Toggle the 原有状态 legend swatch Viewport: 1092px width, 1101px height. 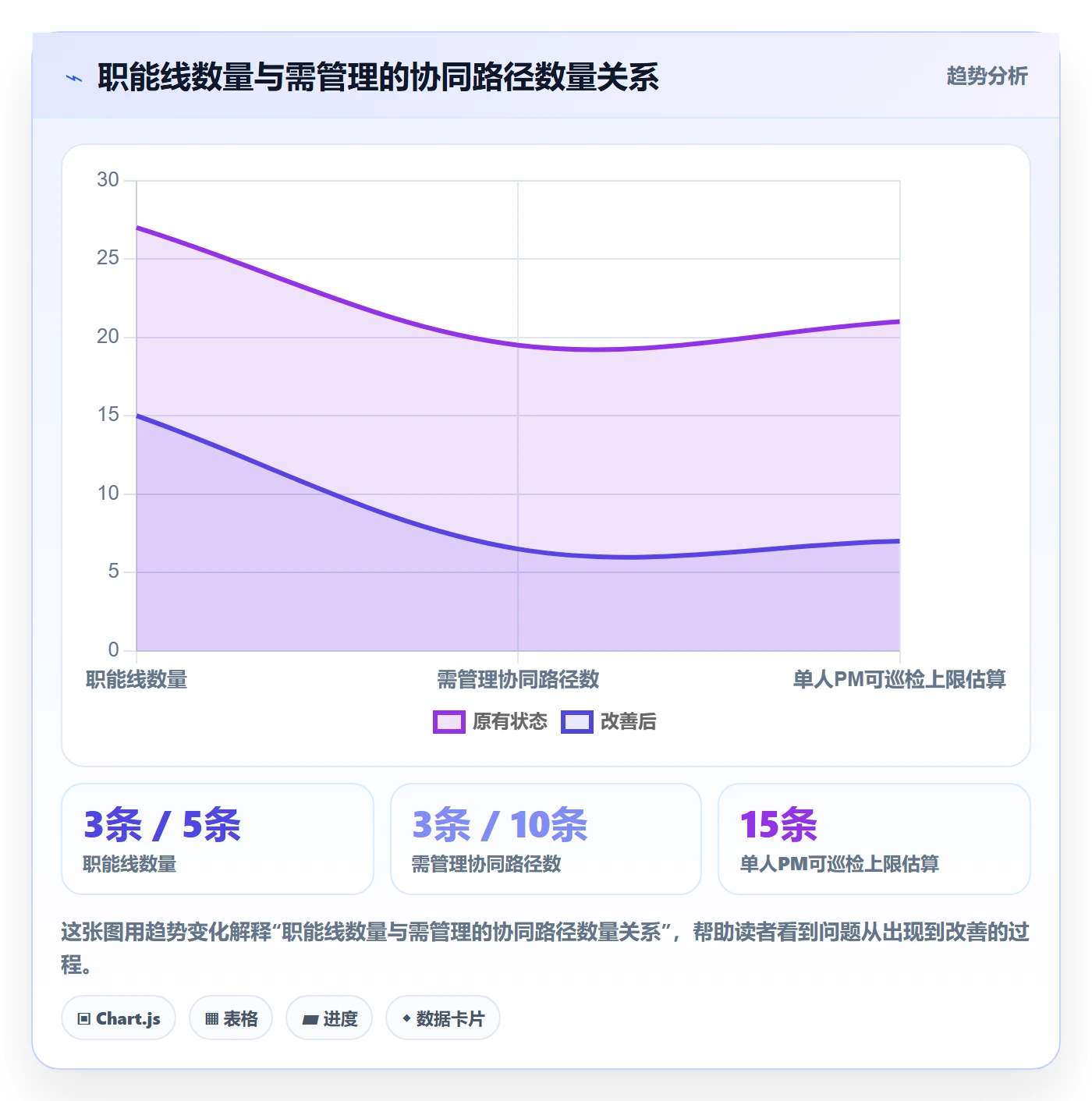click(x=449, y=722)
